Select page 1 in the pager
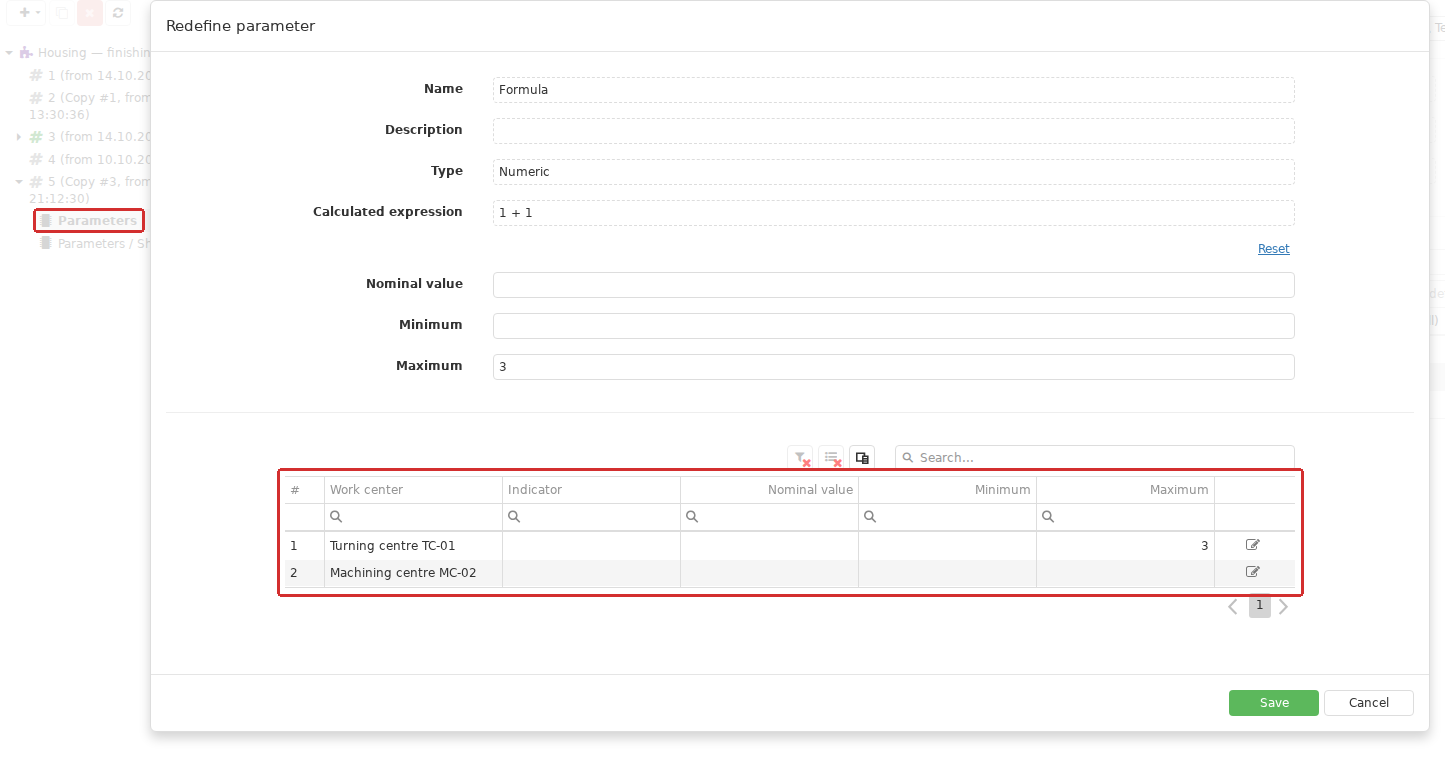Screen dimensions: 1445x759 (x=1260, y=606)
